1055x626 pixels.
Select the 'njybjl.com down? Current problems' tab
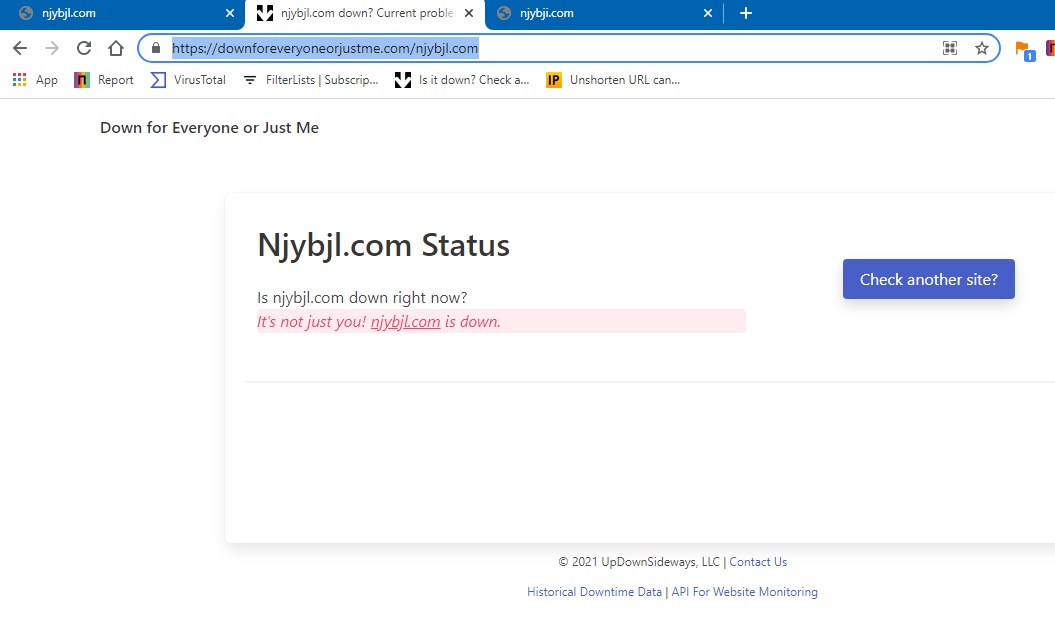(363, 13)
